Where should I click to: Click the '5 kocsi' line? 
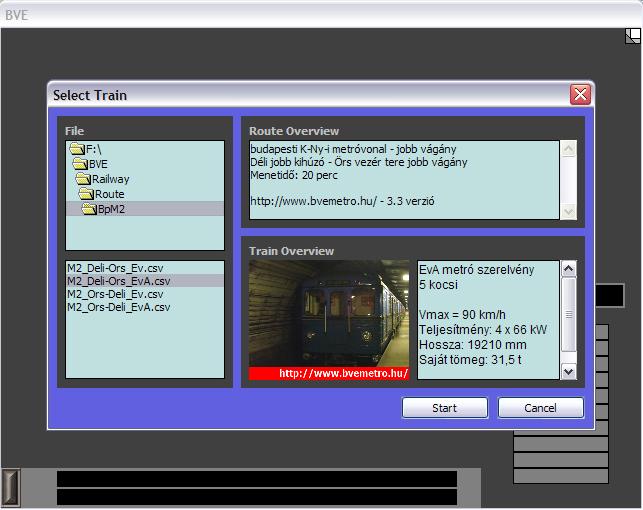click(438, 285)
